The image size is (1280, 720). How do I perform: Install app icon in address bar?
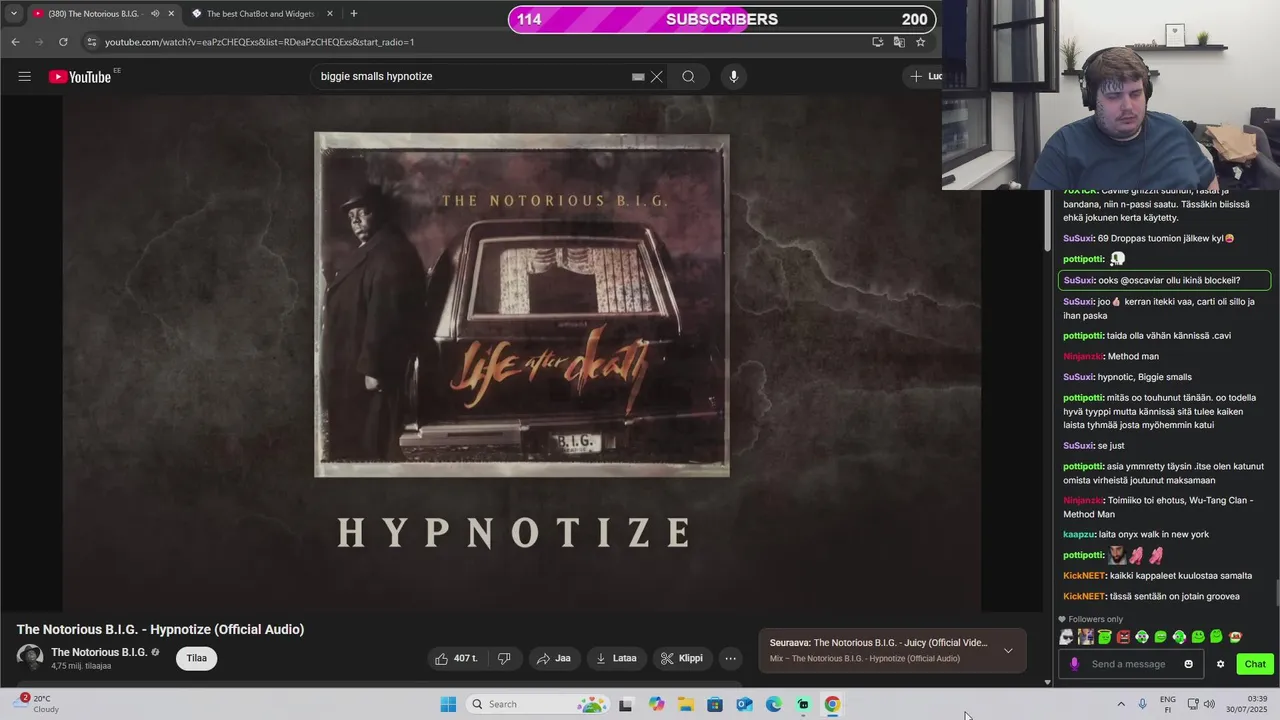point(877,42)
